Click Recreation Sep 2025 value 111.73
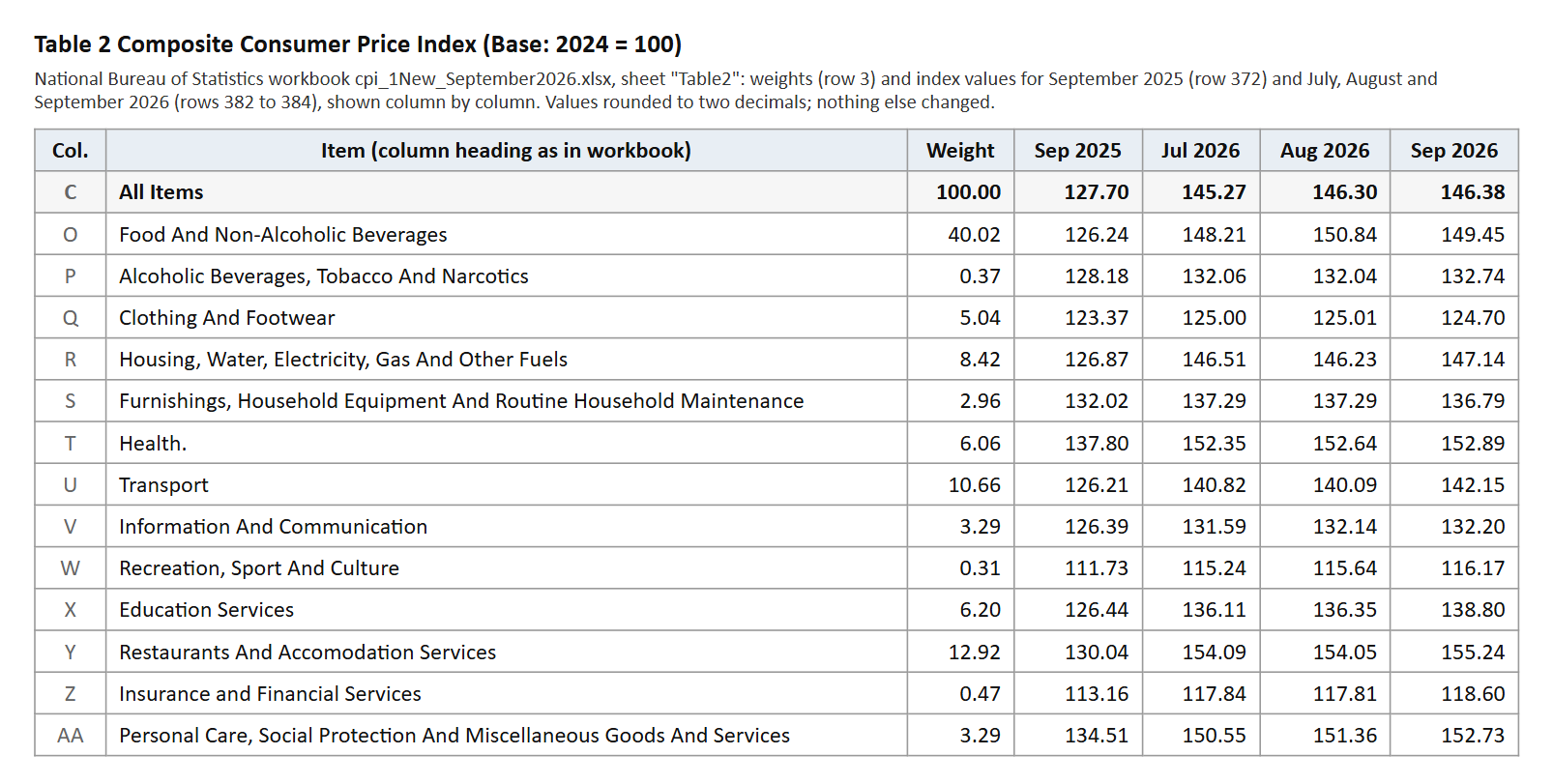This screenshot has height=784, width=1553. click(x=1097, y=568)
